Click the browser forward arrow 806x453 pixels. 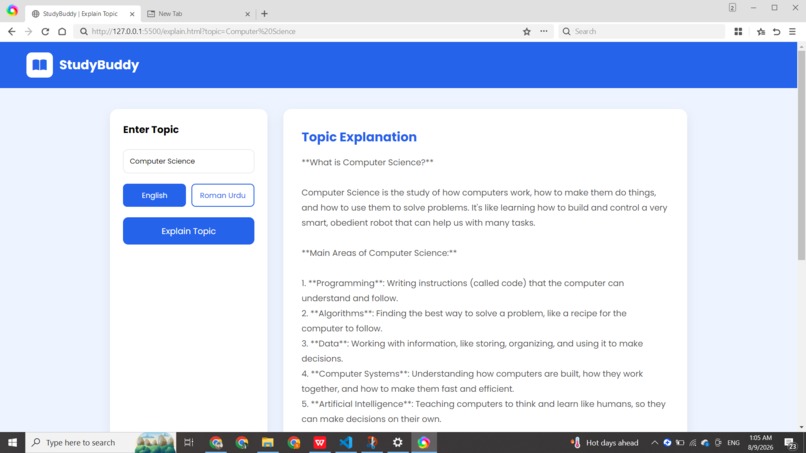(28, 31)
